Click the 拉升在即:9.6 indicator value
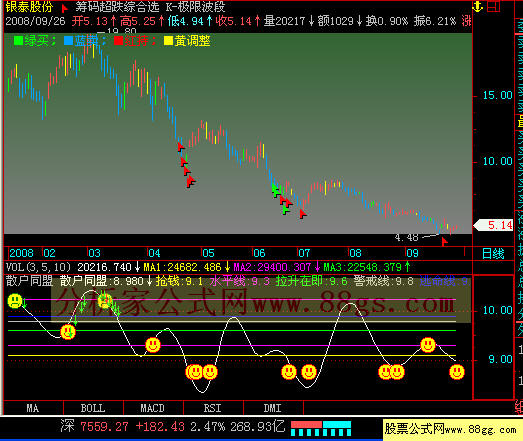 [x=311, y=281]
